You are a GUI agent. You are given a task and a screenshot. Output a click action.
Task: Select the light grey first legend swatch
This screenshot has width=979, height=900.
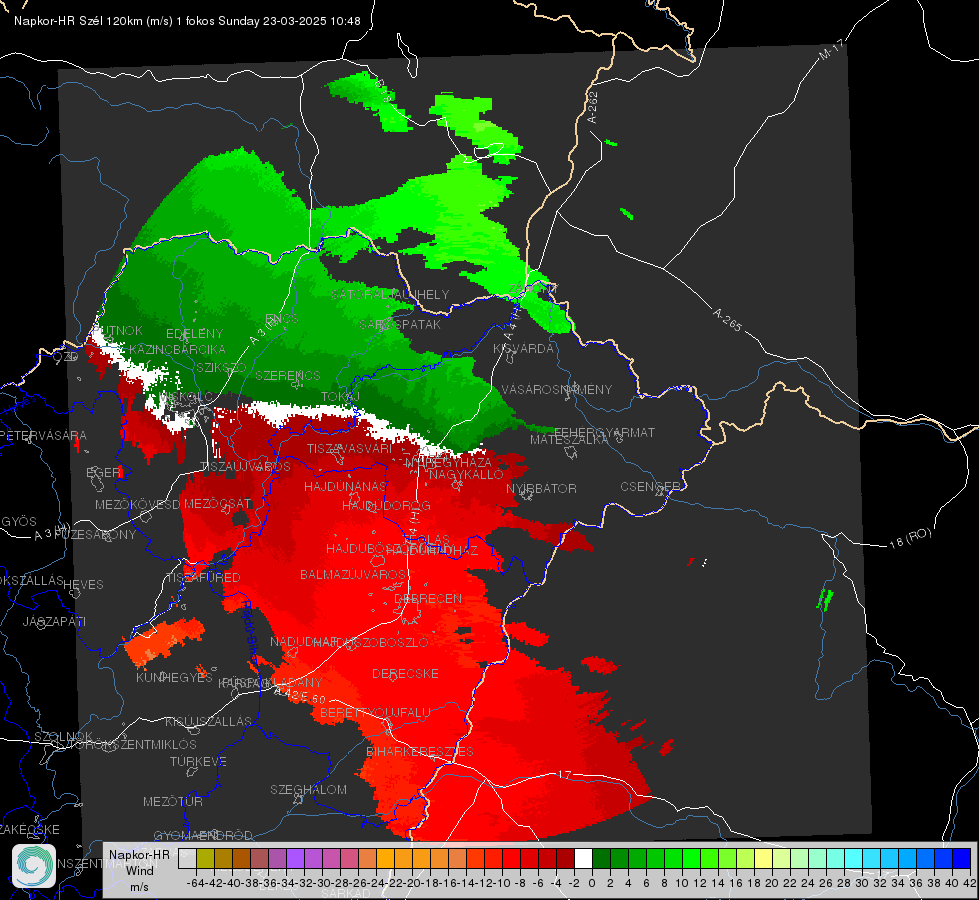point(187,859)
